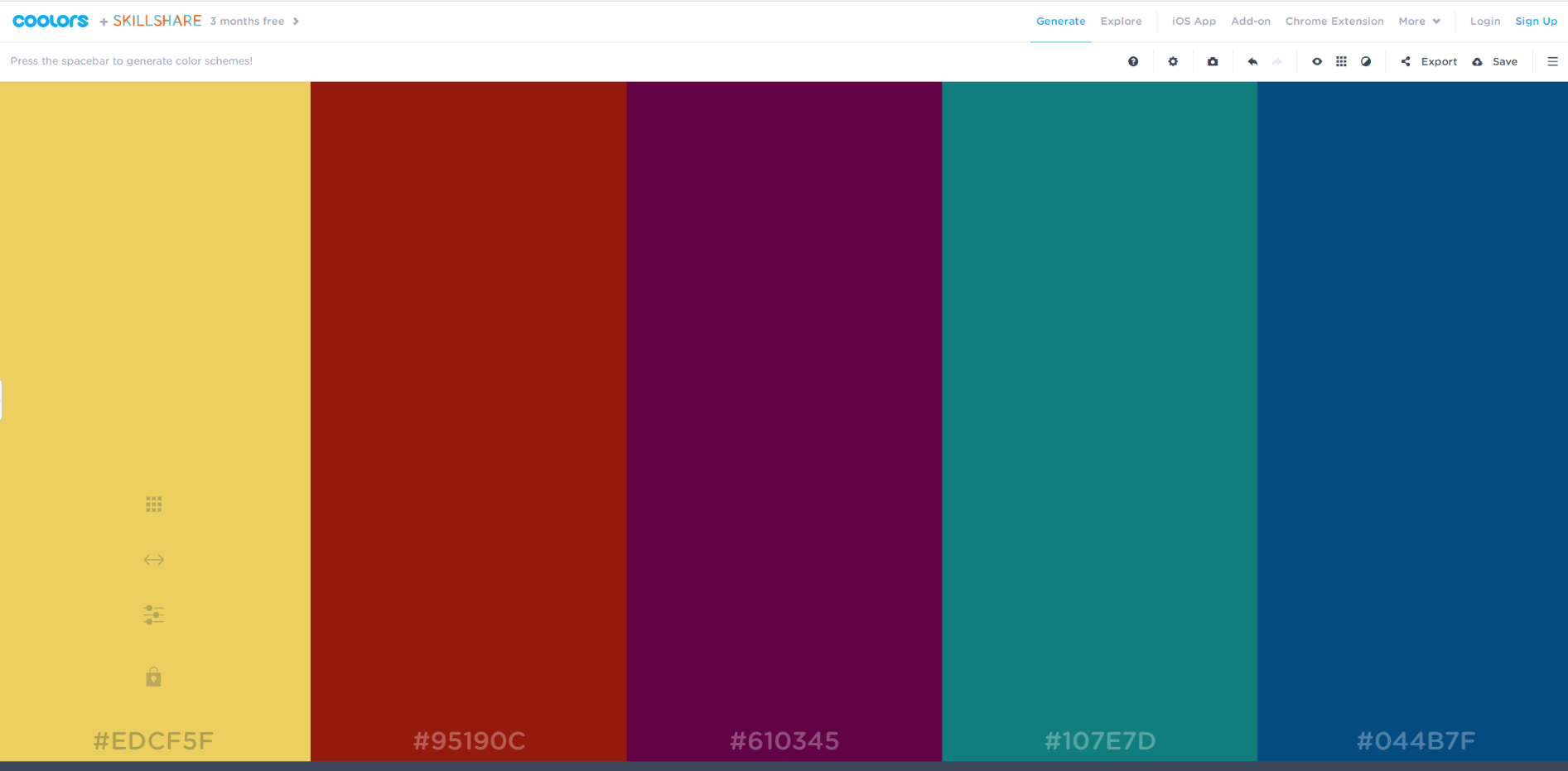Expand the More dropdown menu
The image size is (1568, 771).
click(x=1419, y=22)
